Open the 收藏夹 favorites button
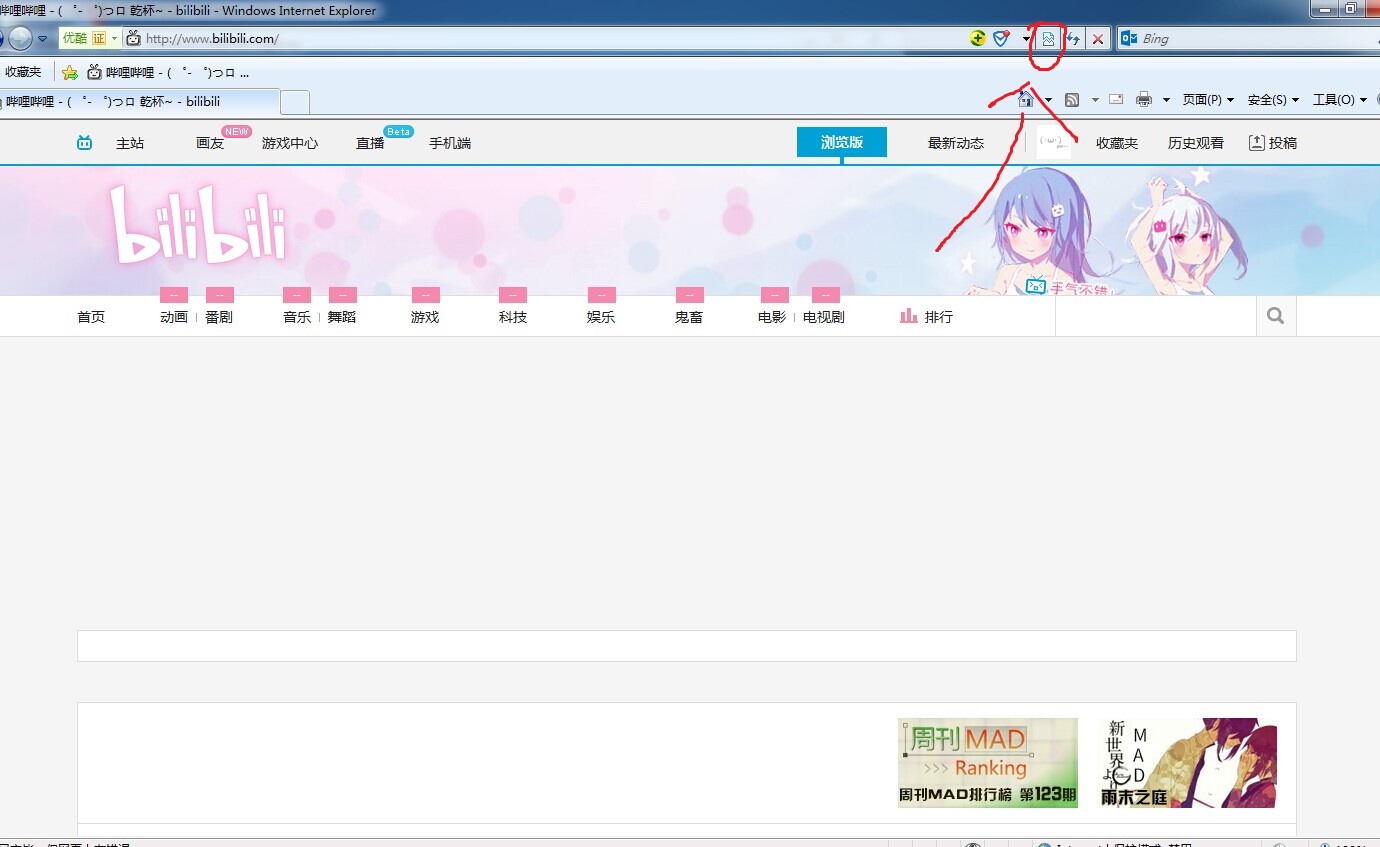Image resolution: width=1380 pixels, height=847 pixels. tap(23, 72)
